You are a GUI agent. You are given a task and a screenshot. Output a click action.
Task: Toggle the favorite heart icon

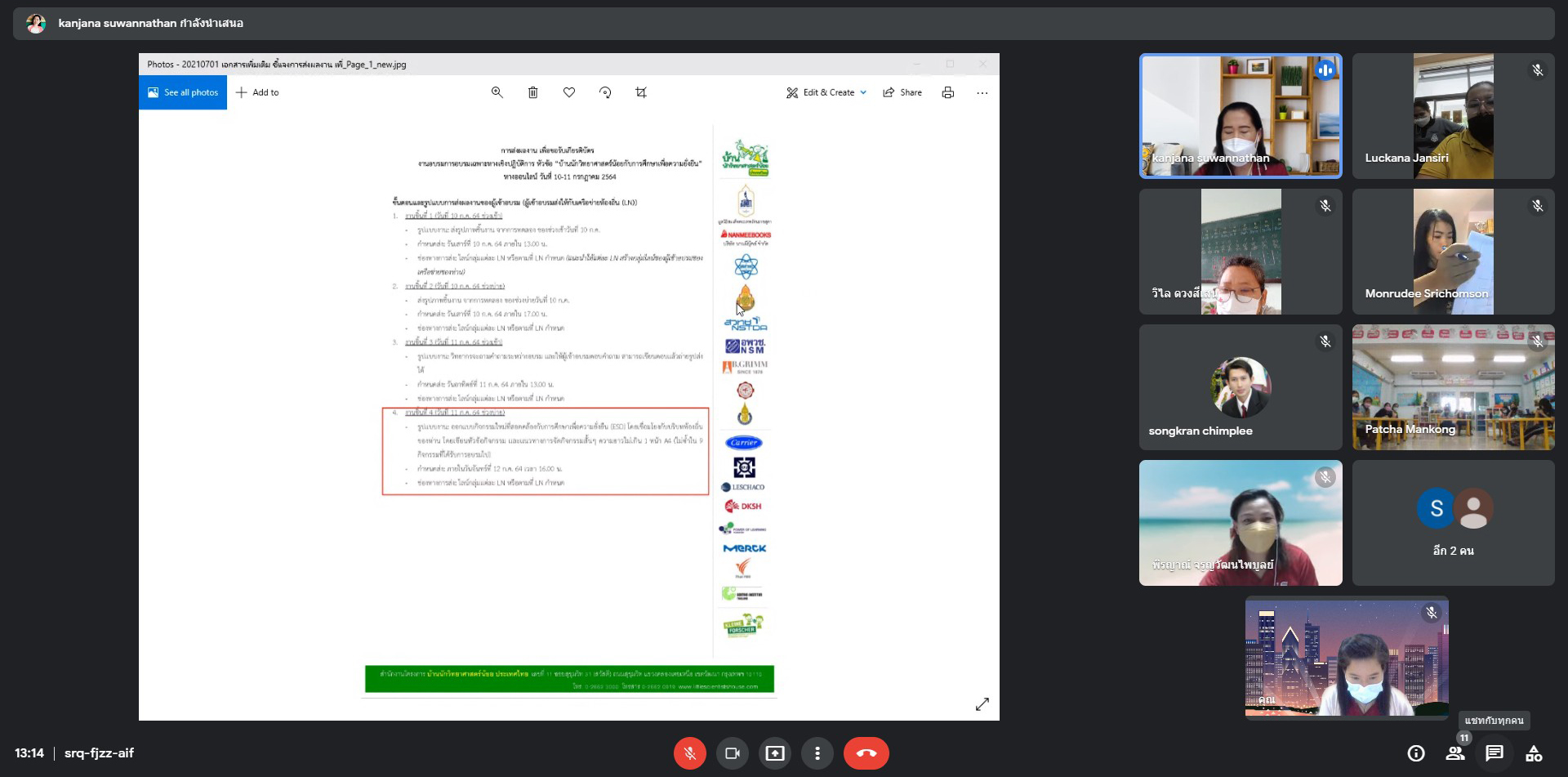[x=569, y=92]
